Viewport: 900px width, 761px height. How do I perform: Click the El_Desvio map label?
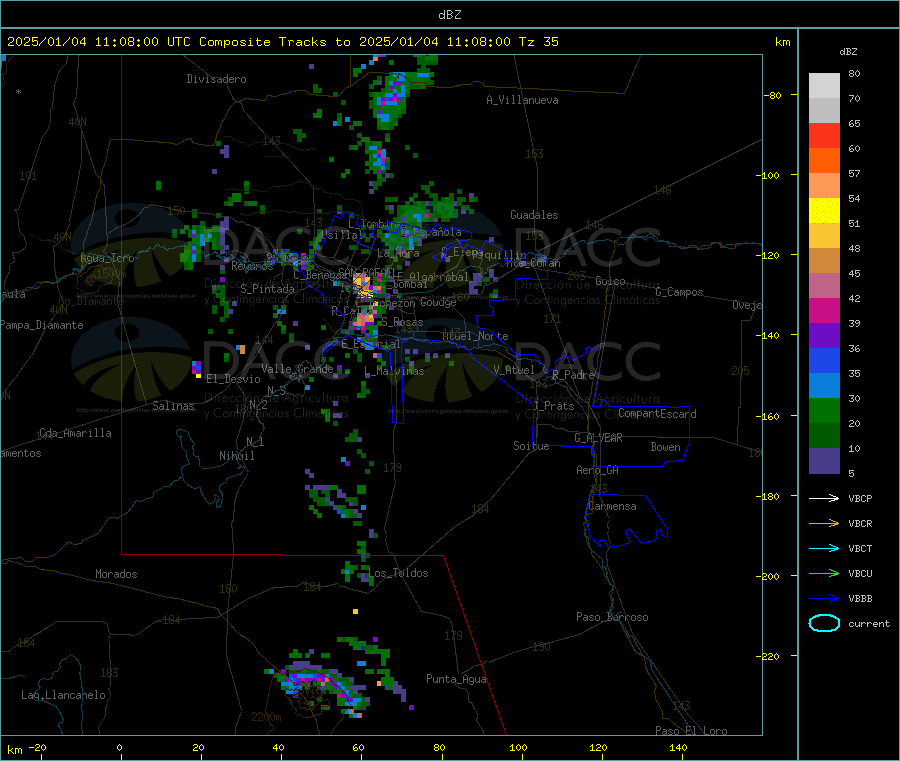(234, 379)
